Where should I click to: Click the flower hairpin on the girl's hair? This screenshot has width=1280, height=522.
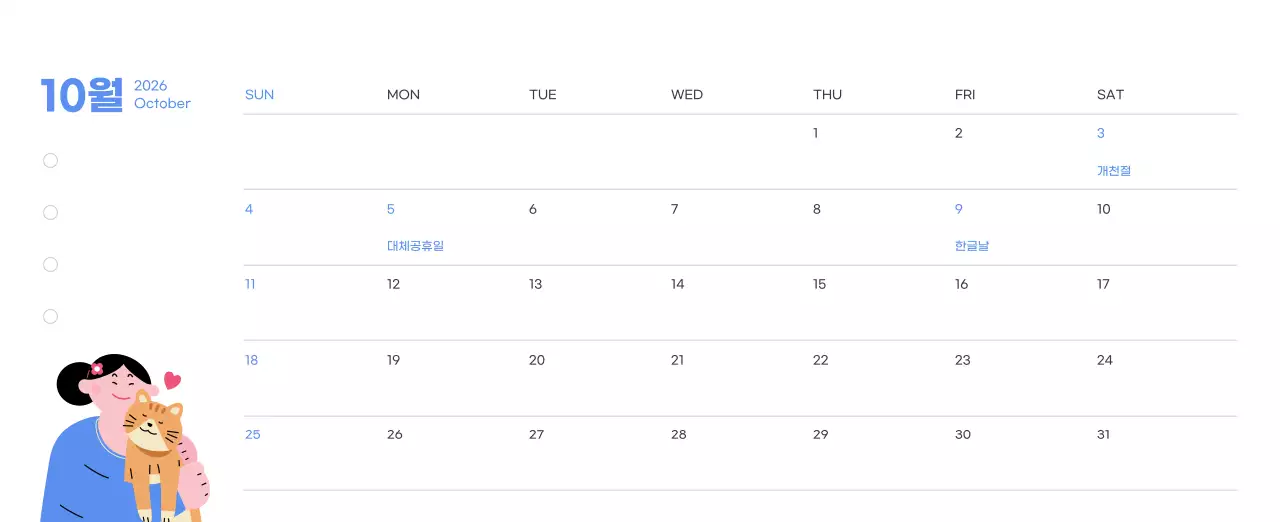[x=97, y=369]
